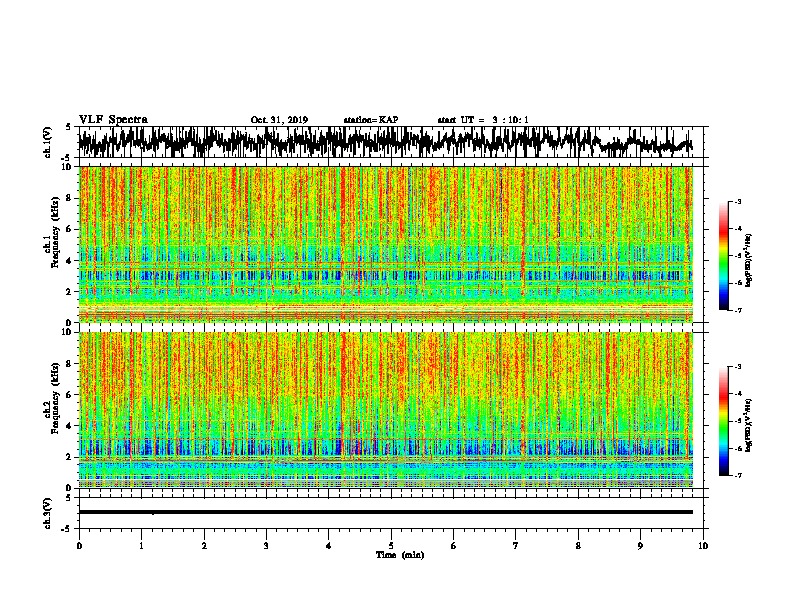
Task: Click the 'ch.1(V)' axis label at top
Action: pos(48,142)
